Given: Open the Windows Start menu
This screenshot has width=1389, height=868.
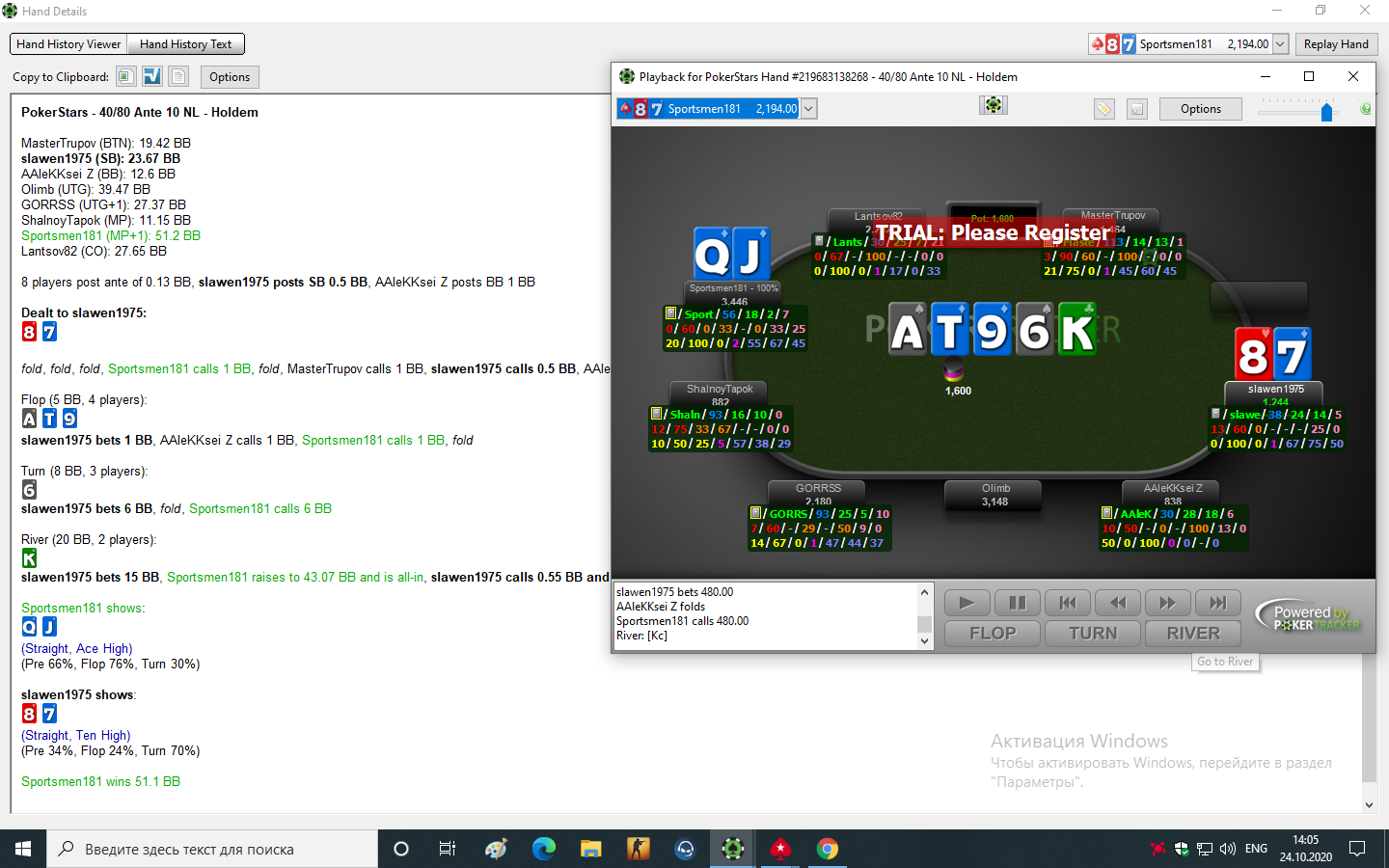Looking at the screenshot, I should (x=23, y=849).
